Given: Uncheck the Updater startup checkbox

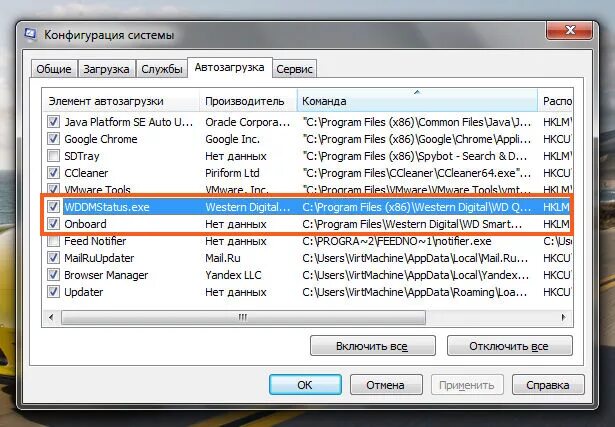Looking at the screenshot, I should tap(53, 292).
